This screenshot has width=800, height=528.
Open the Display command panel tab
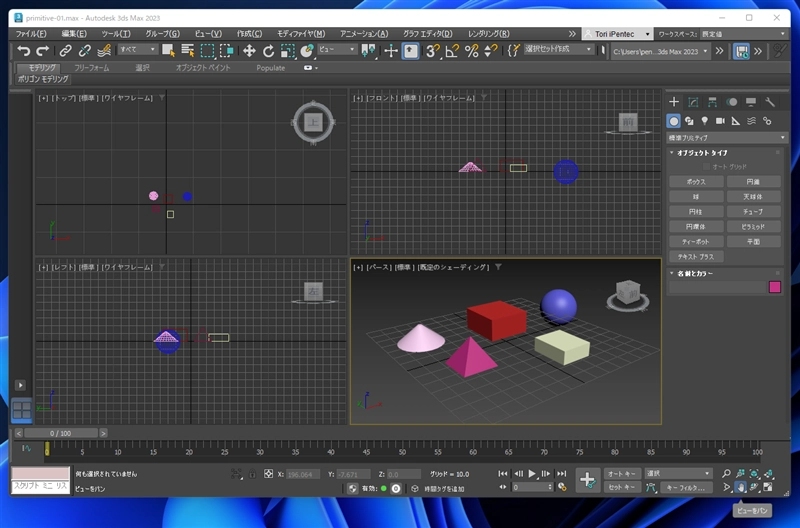[751, 102]
